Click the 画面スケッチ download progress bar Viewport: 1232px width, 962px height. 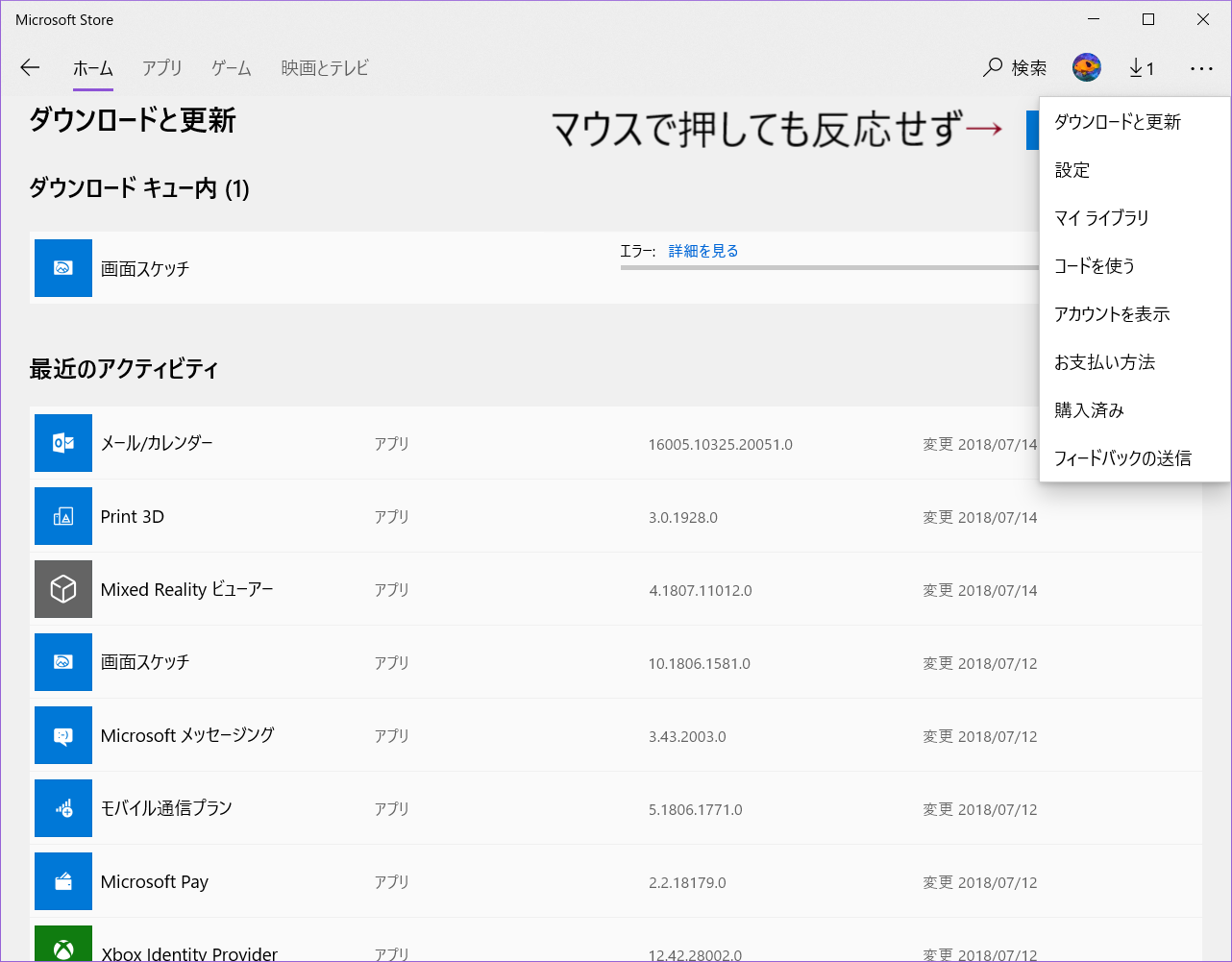coord(830,268)
